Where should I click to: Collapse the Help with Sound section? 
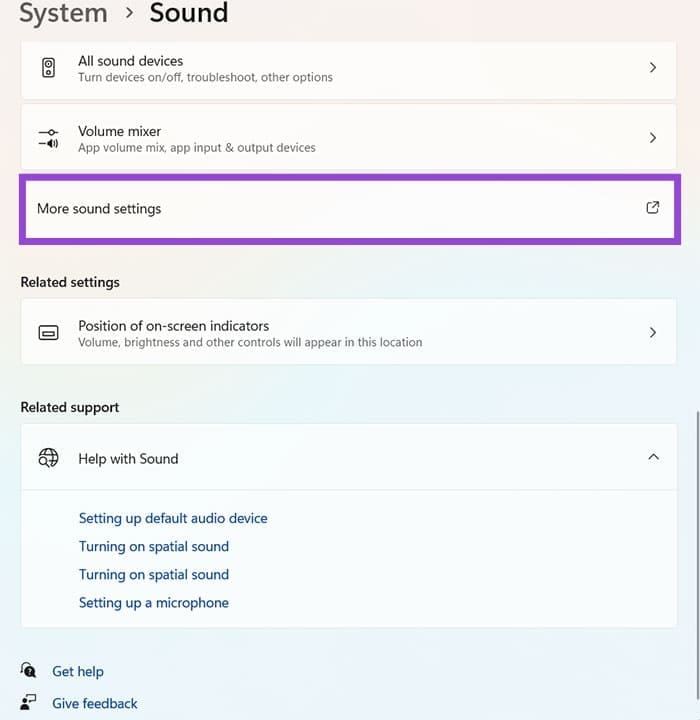point(653,457)
